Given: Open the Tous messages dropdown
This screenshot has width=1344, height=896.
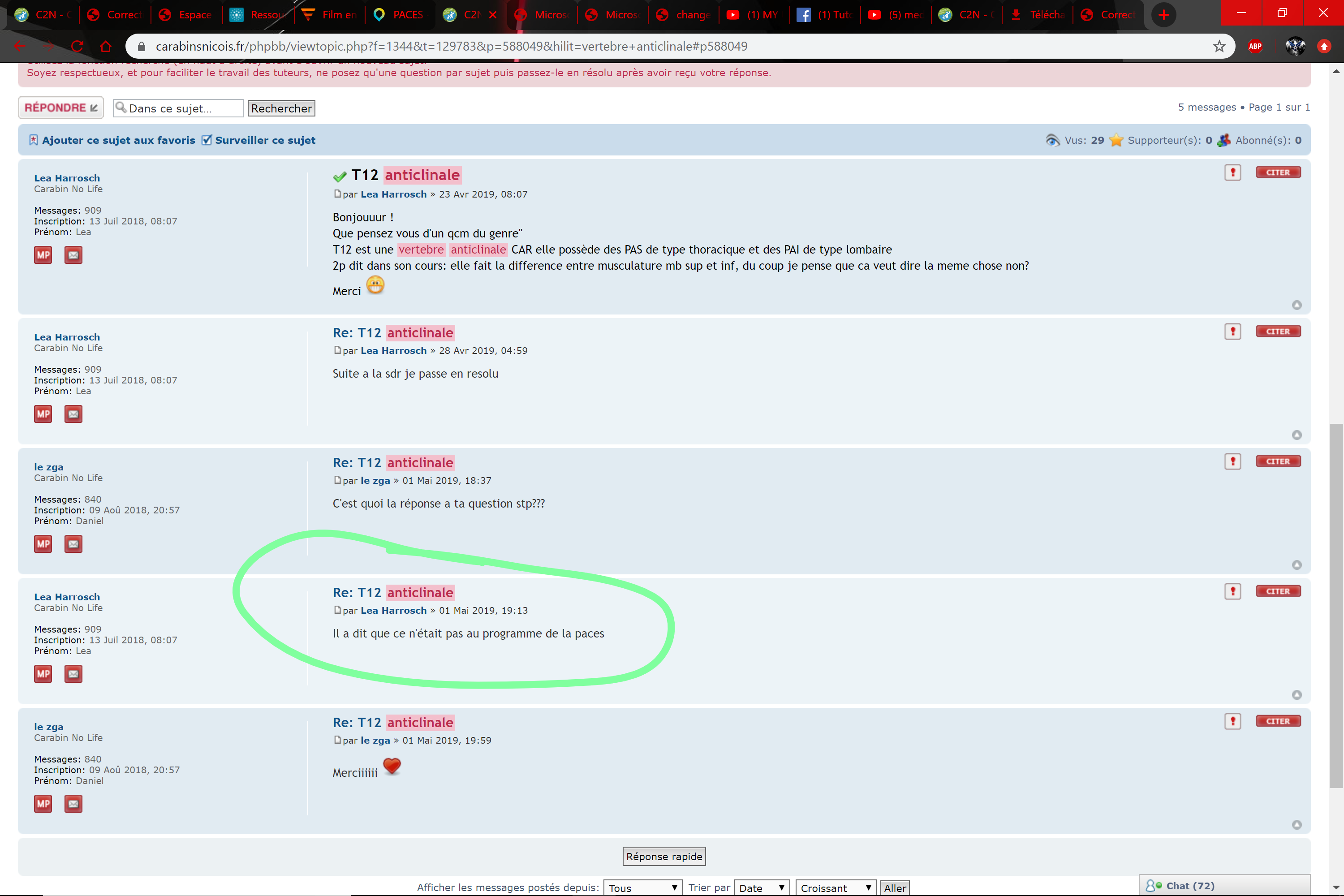Looking at the screenshot, I should pyautogui.click(x=643, y=887).
